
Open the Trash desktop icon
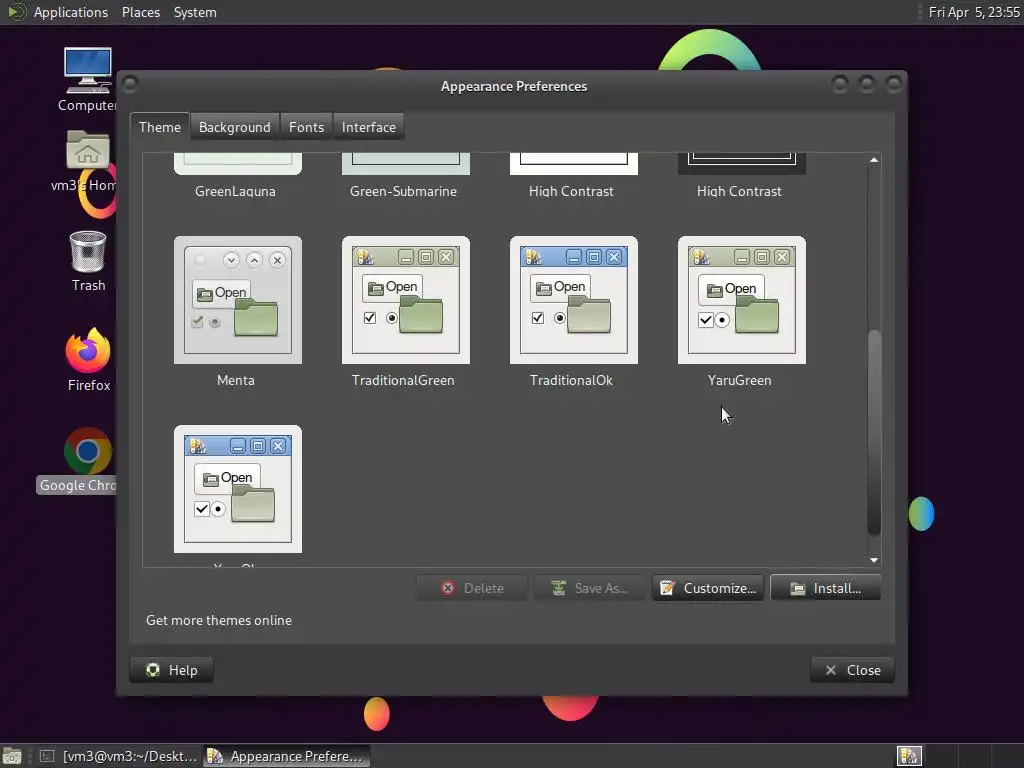88,261
